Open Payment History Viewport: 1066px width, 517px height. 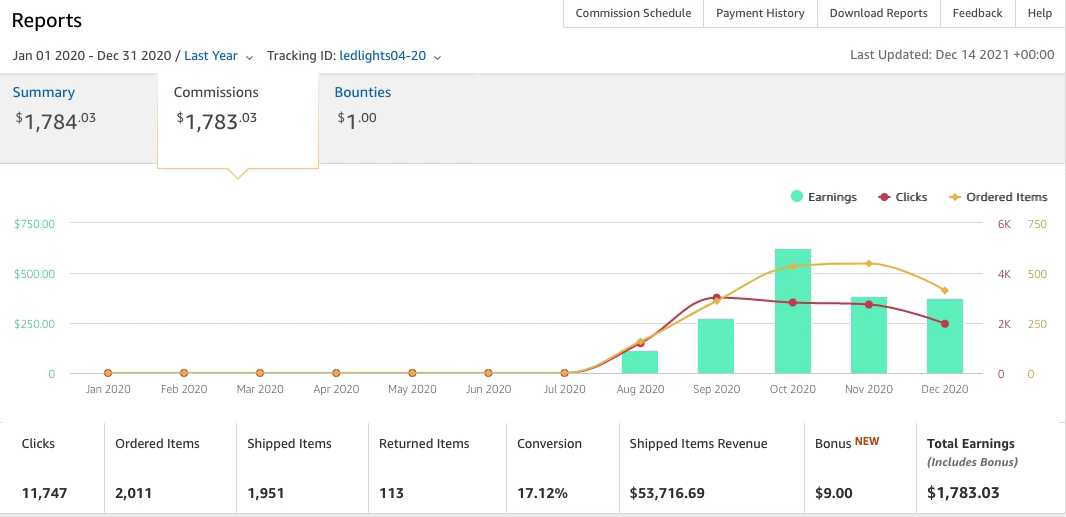click(760, 14)
